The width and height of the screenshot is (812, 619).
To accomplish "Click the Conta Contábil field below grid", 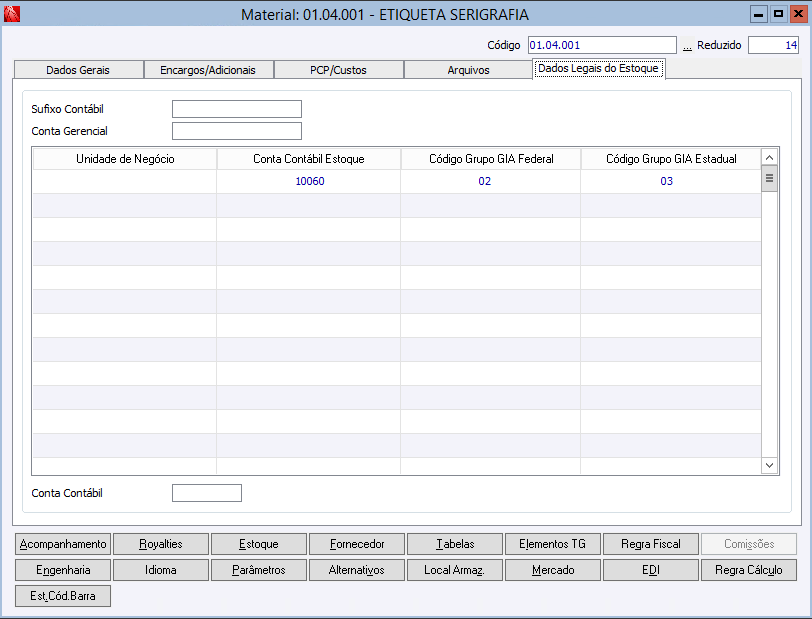I will (207, 493).
